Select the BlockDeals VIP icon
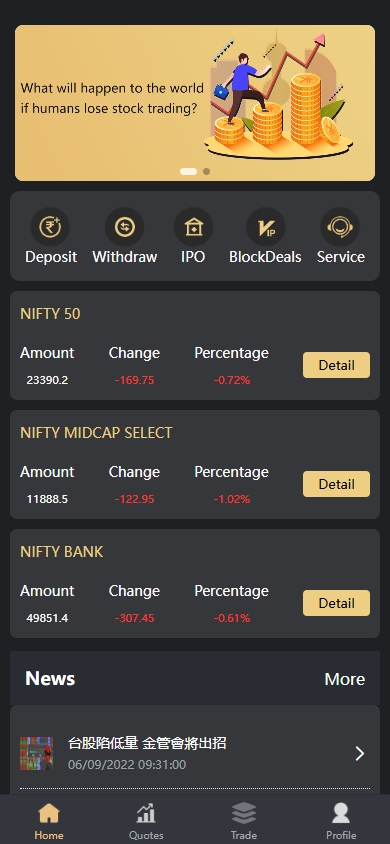390x844 pixels. (x=266, y=227)
